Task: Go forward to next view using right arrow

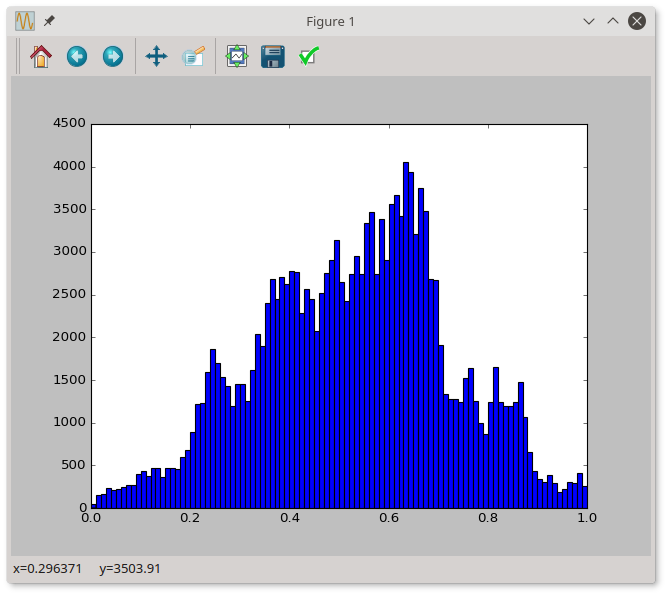Action: tap(113, 56)
